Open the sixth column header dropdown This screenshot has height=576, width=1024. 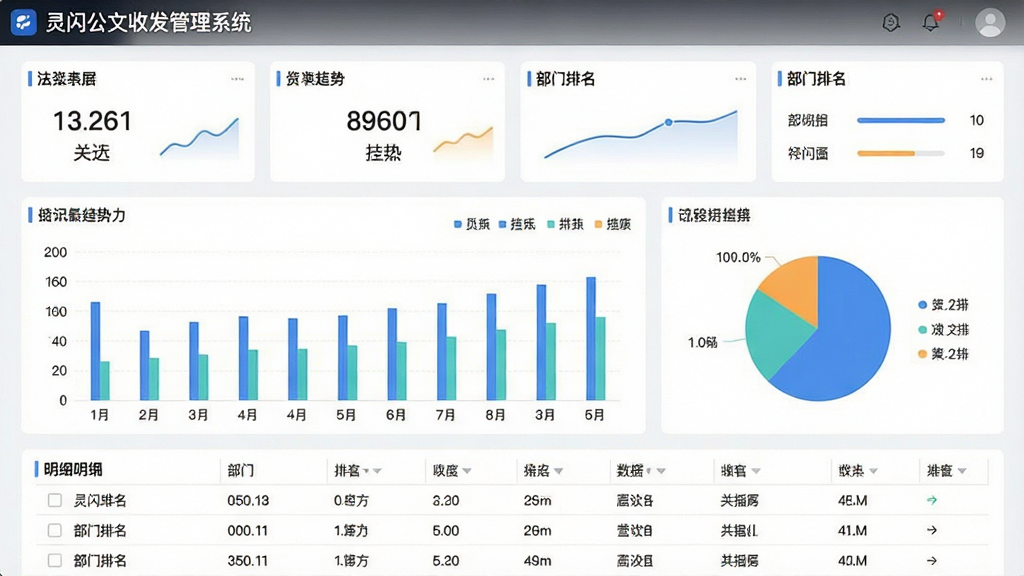(x=756, y=471)
